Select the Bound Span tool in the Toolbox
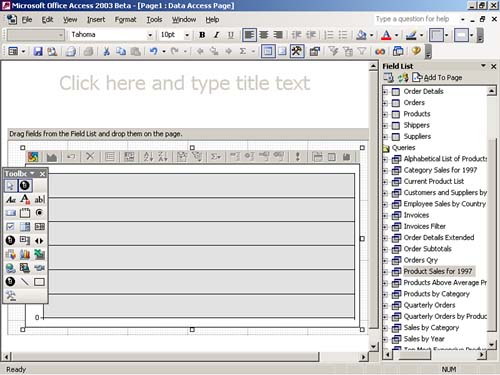This screenshot has height=375, width=500. click(x=25, y=199)
